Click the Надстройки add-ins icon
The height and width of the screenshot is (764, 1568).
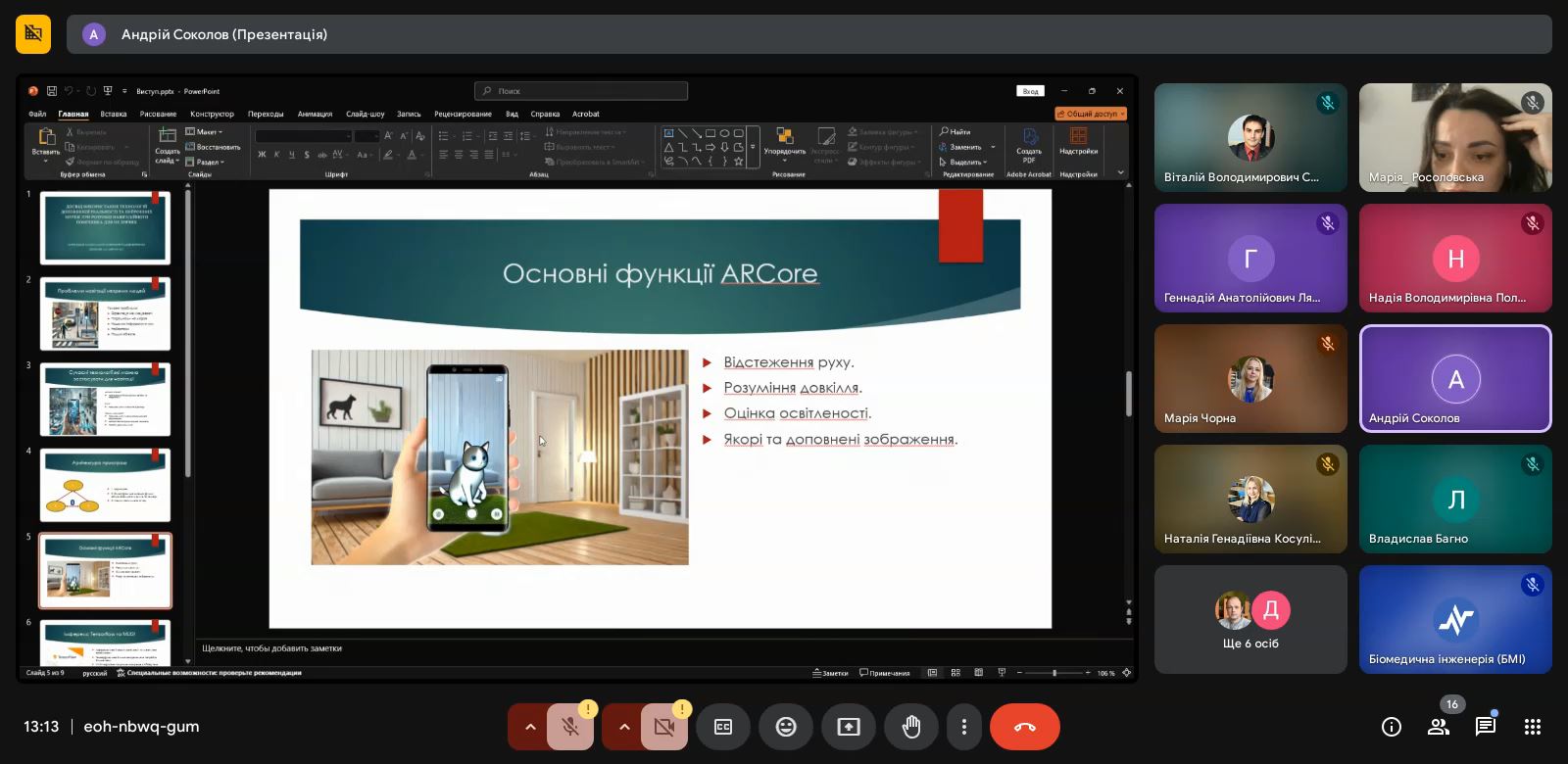coord(1078,136)
